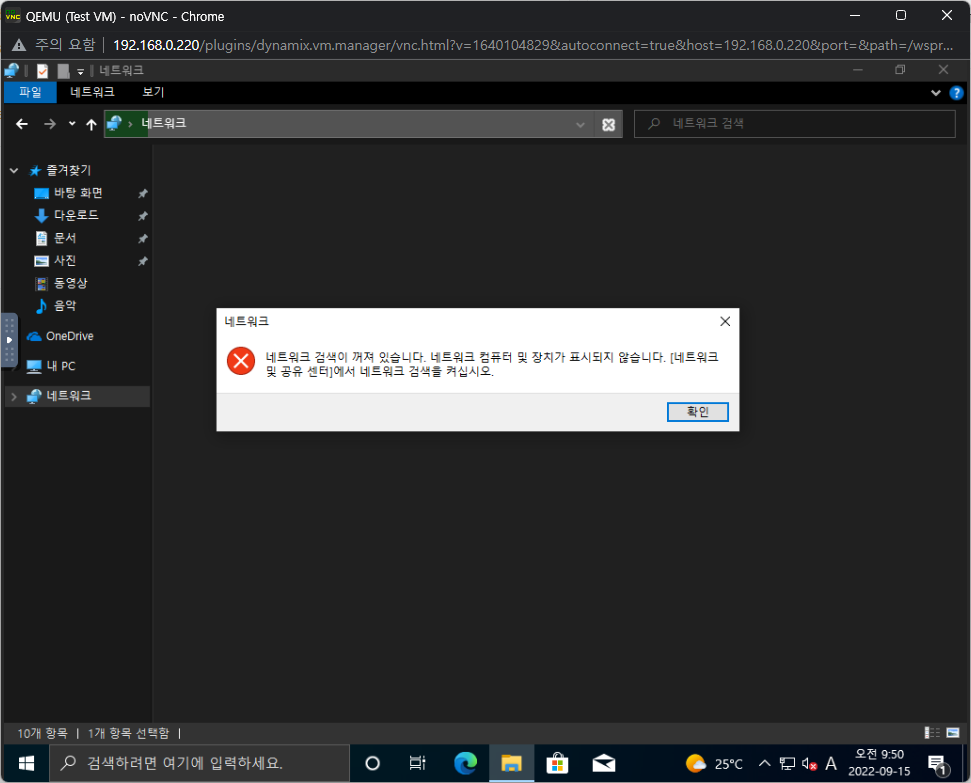Open 문서 in the sidebar
This screenshot has width=971, height=783.
point(64,238)
